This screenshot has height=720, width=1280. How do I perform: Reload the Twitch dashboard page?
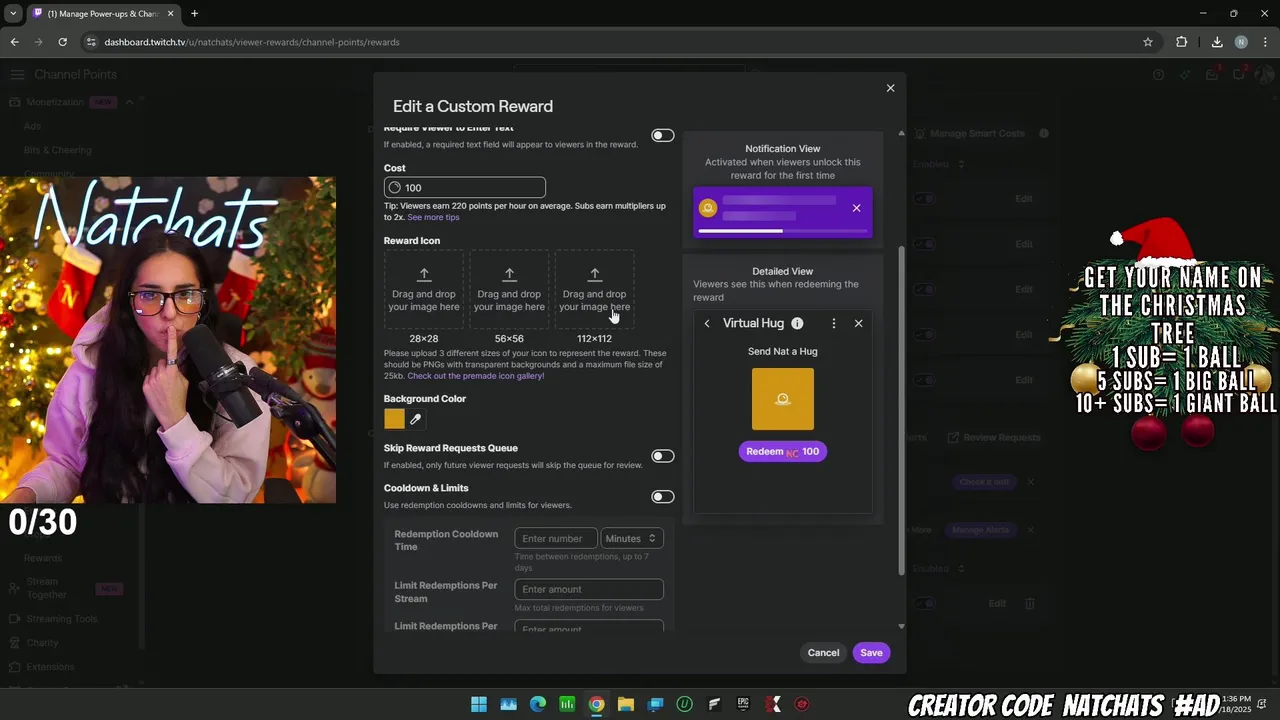tap(62, 42)
